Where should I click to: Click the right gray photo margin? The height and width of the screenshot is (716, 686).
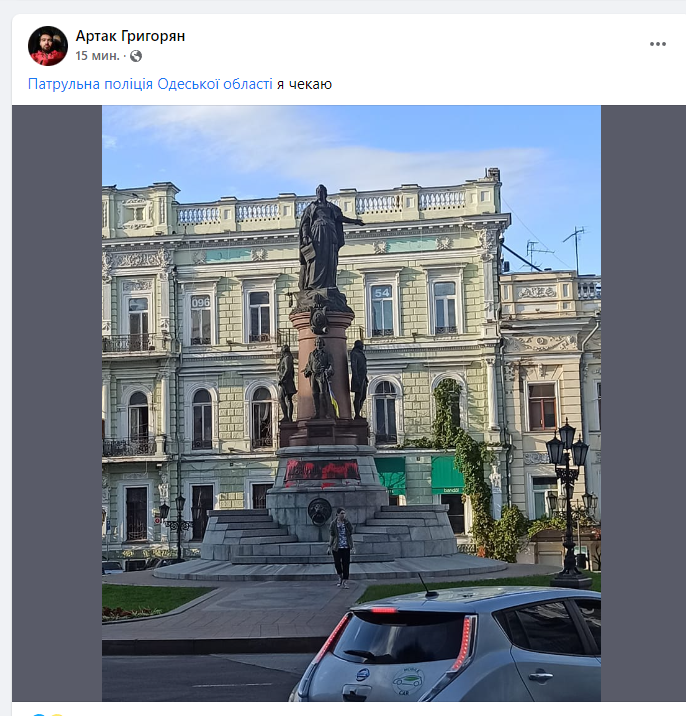click(x=644, y=403)
